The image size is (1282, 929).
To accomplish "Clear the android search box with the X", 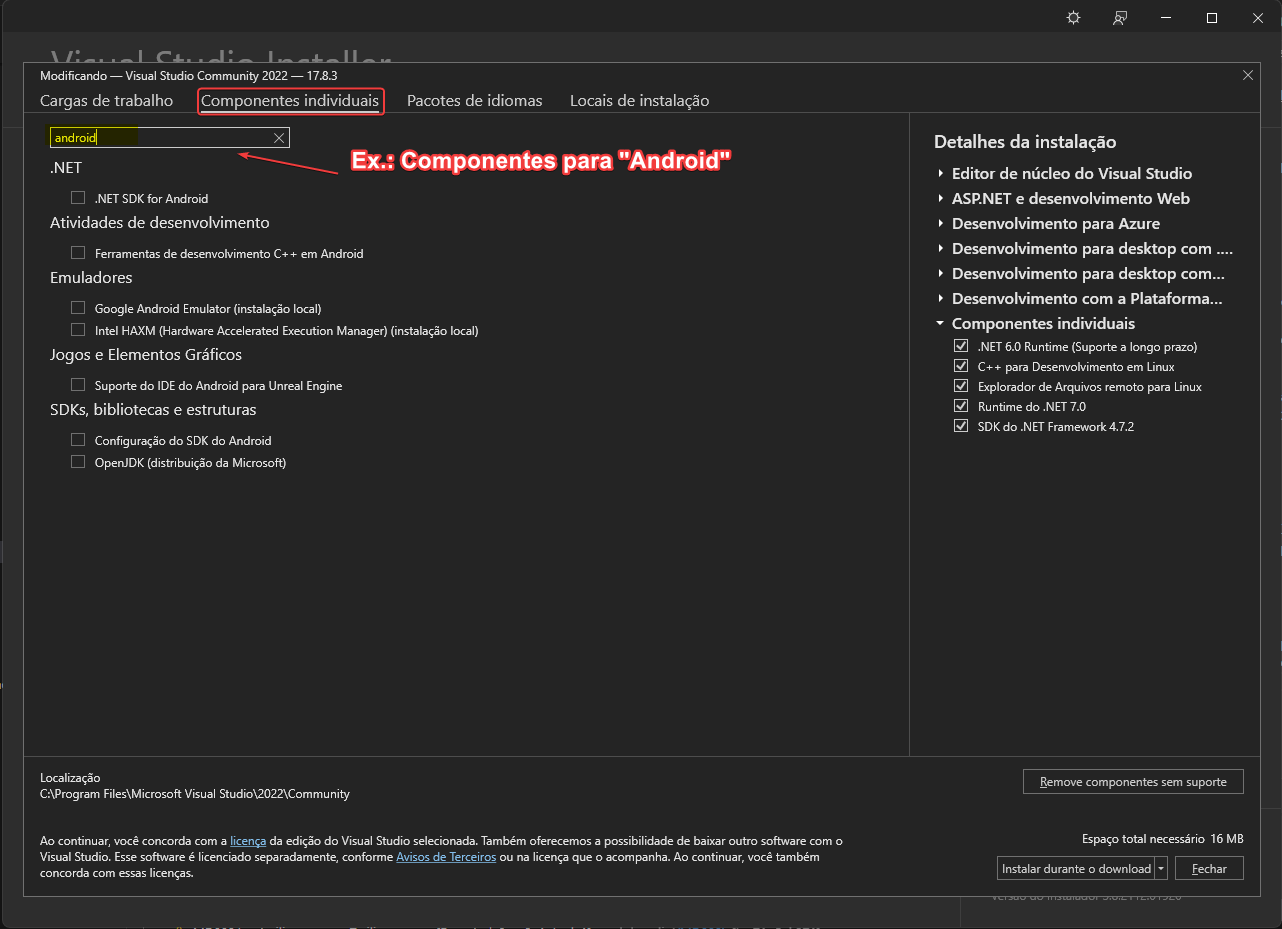I will click(x=279, y=137).
